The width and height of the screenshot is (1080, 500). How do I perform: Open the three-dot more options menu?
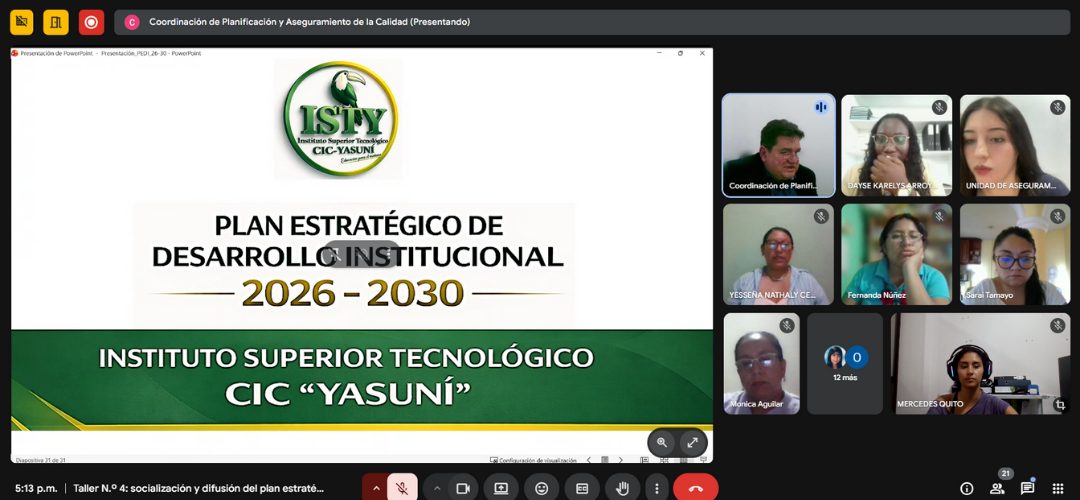(x=656, y=488)
